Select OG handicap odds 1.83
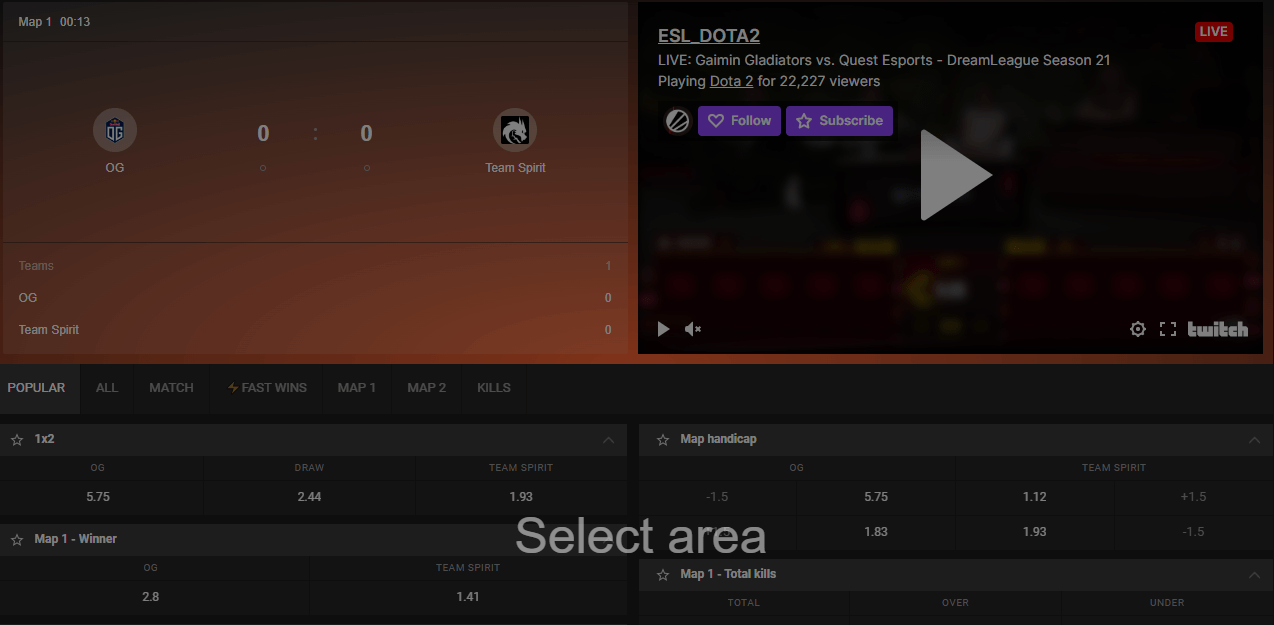 876,532
